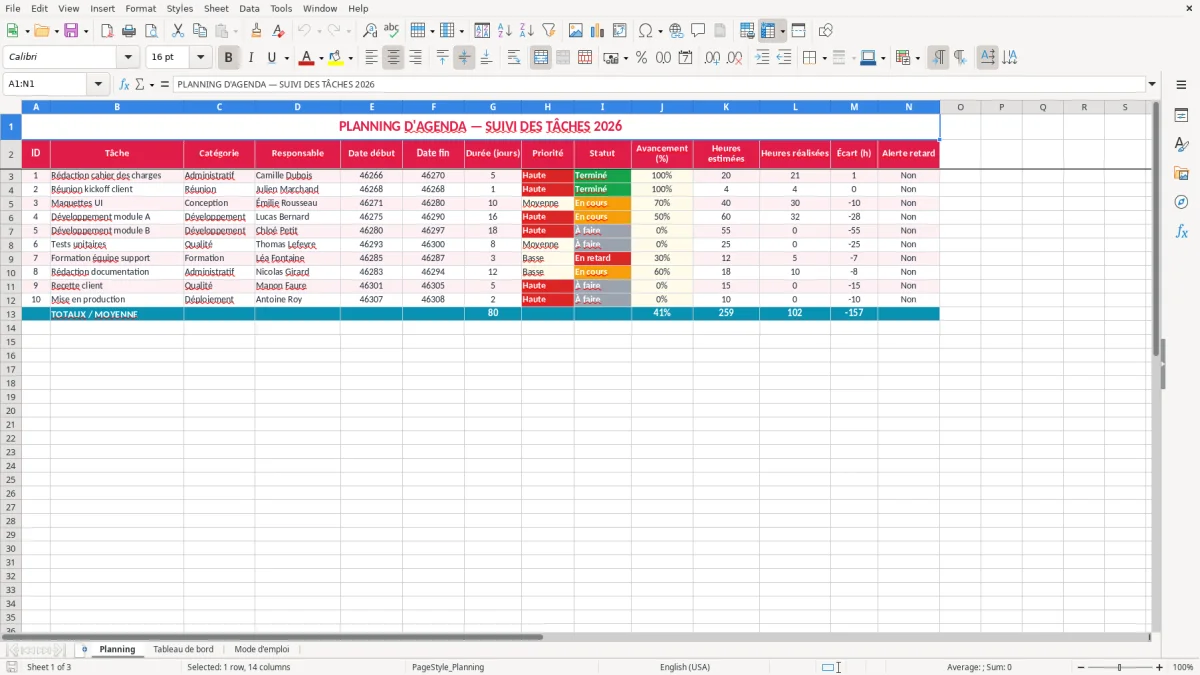The image size is (1200, 675).
Task: Toggle Center Horizontally alignment
Action: tap(393, 58)
